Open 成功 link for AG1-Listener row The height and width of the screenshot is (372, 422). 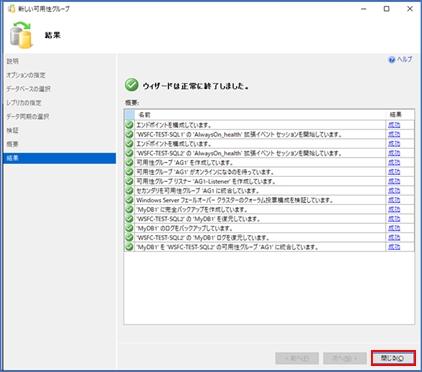[x=394, y=181]
